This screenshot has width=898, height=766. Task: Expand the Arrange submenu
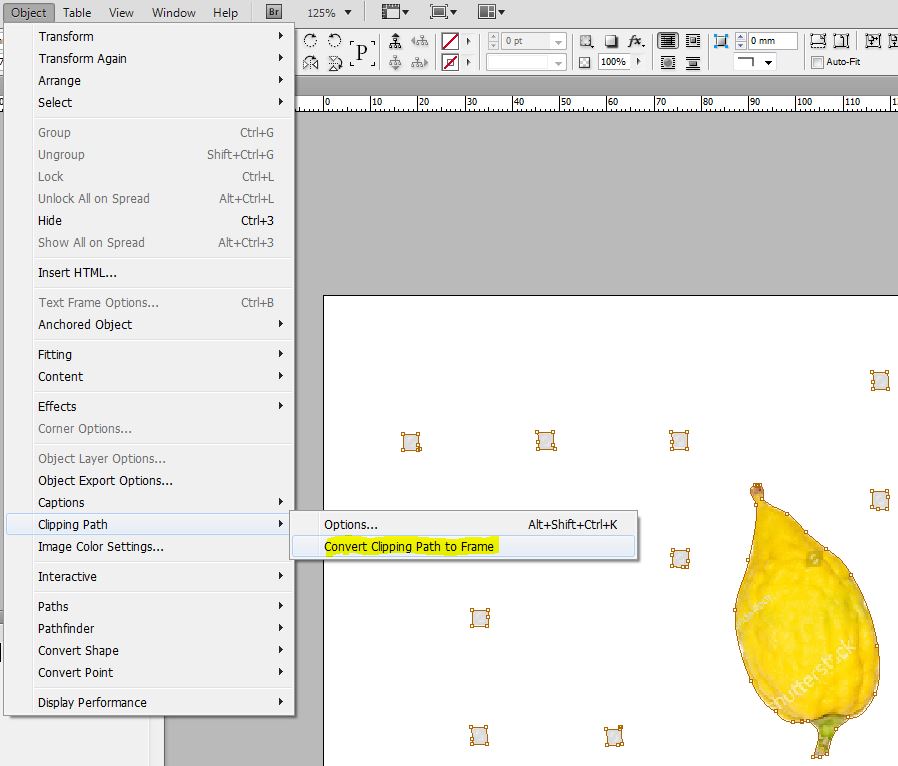[149, 81]
